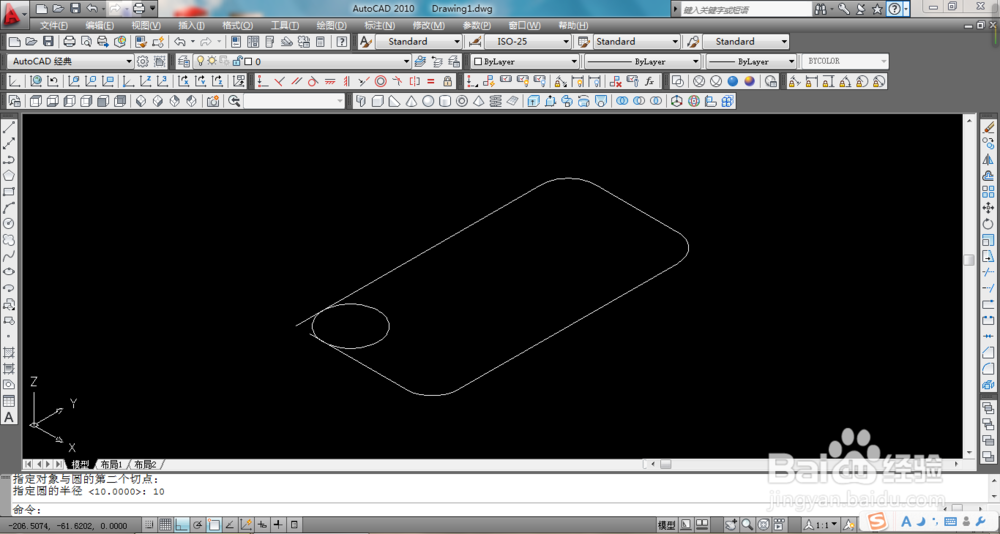The height and width of the screenshot is (534, 1000).
Task: Select the Move tool in Modify toolbar
Action: 989,208
